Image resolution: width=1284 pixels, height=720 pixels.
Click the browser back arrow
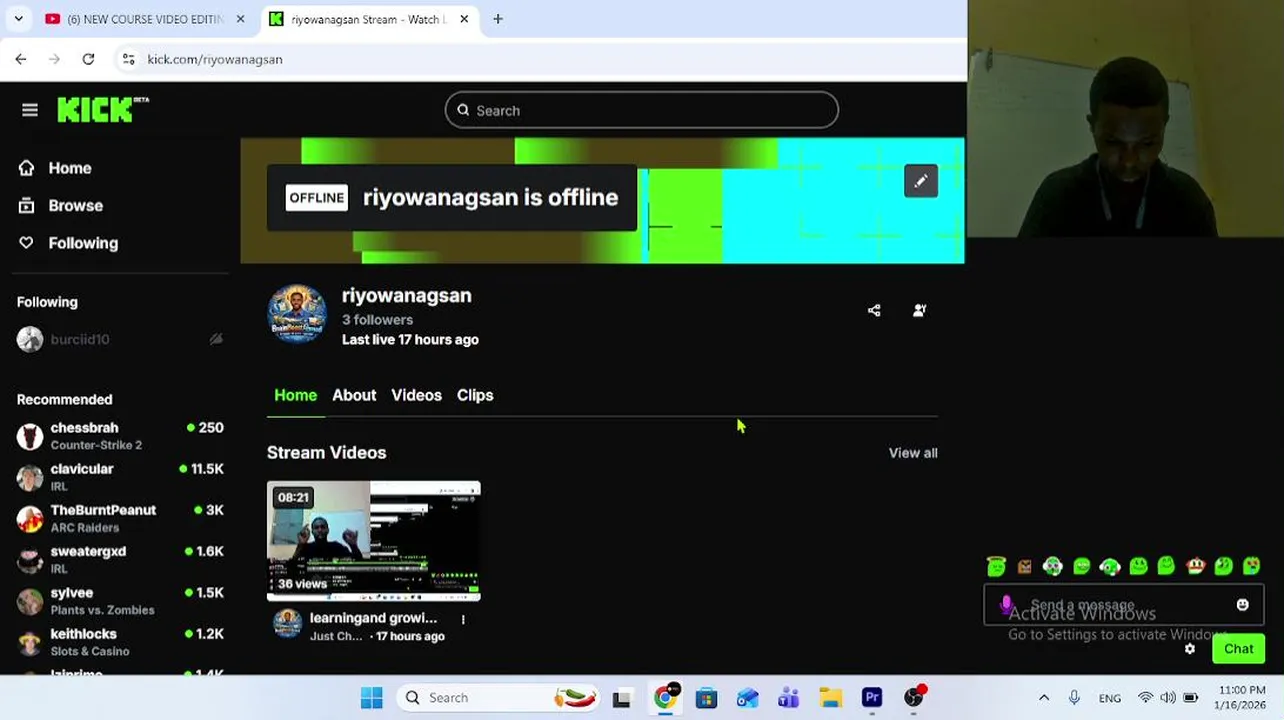point(21,59)
